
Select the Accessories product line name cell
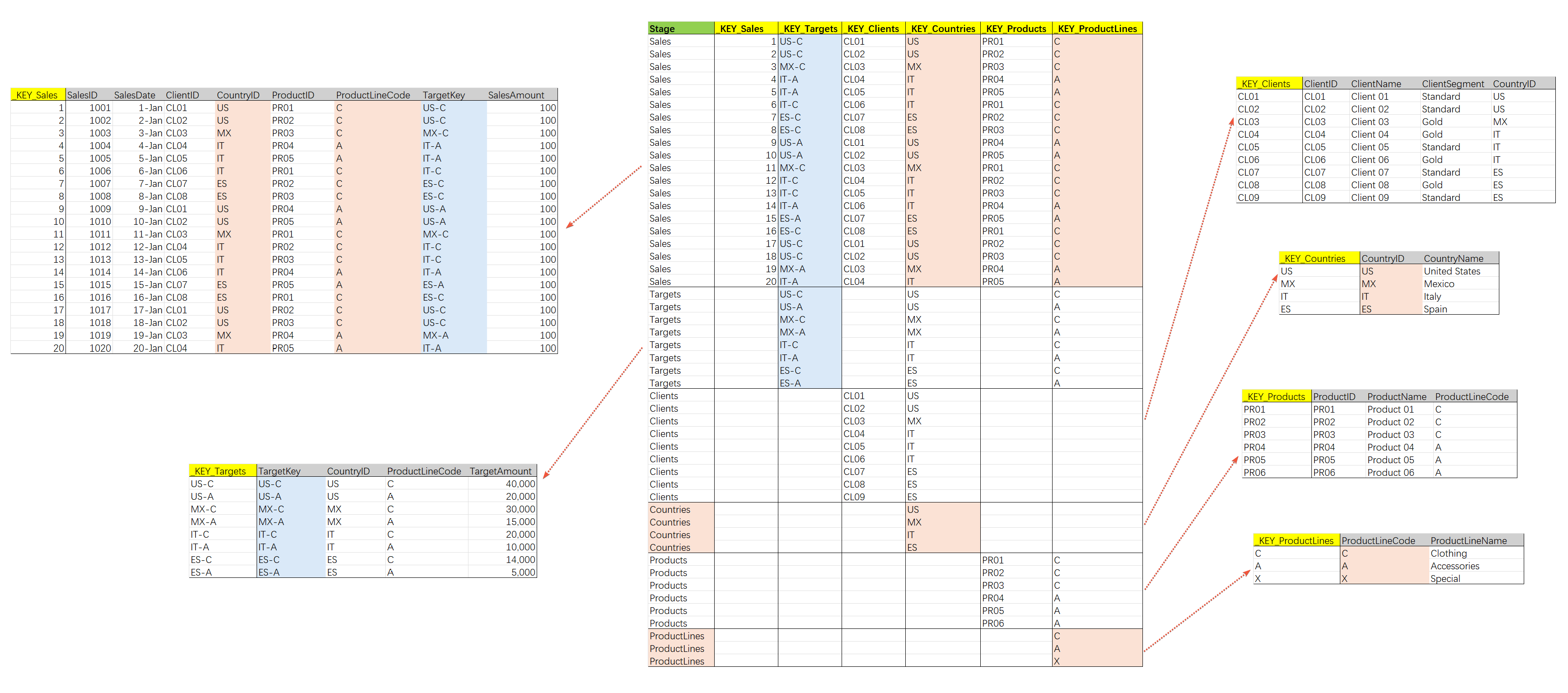click(x=1454, y=566)
